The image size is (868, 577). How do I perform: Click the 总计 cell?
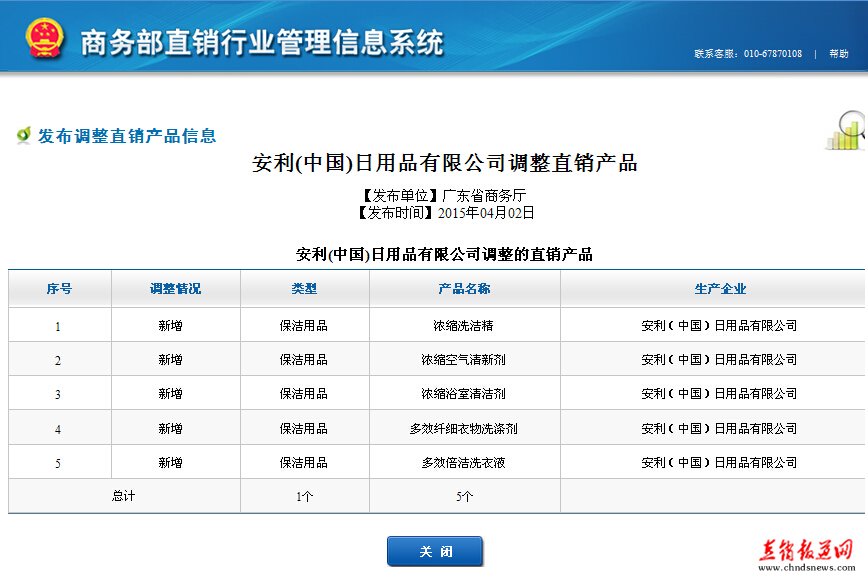(123, 496)
